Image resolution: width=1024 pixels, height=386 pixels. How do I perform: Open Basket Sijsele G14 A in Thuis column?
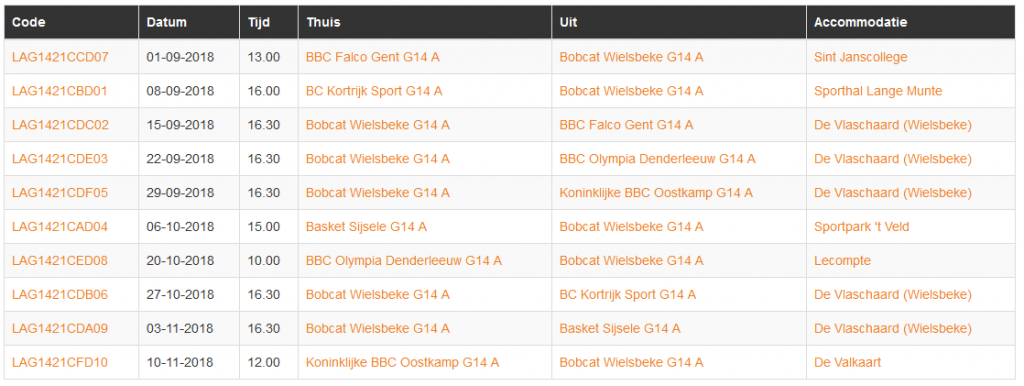(x=366, y=227)
